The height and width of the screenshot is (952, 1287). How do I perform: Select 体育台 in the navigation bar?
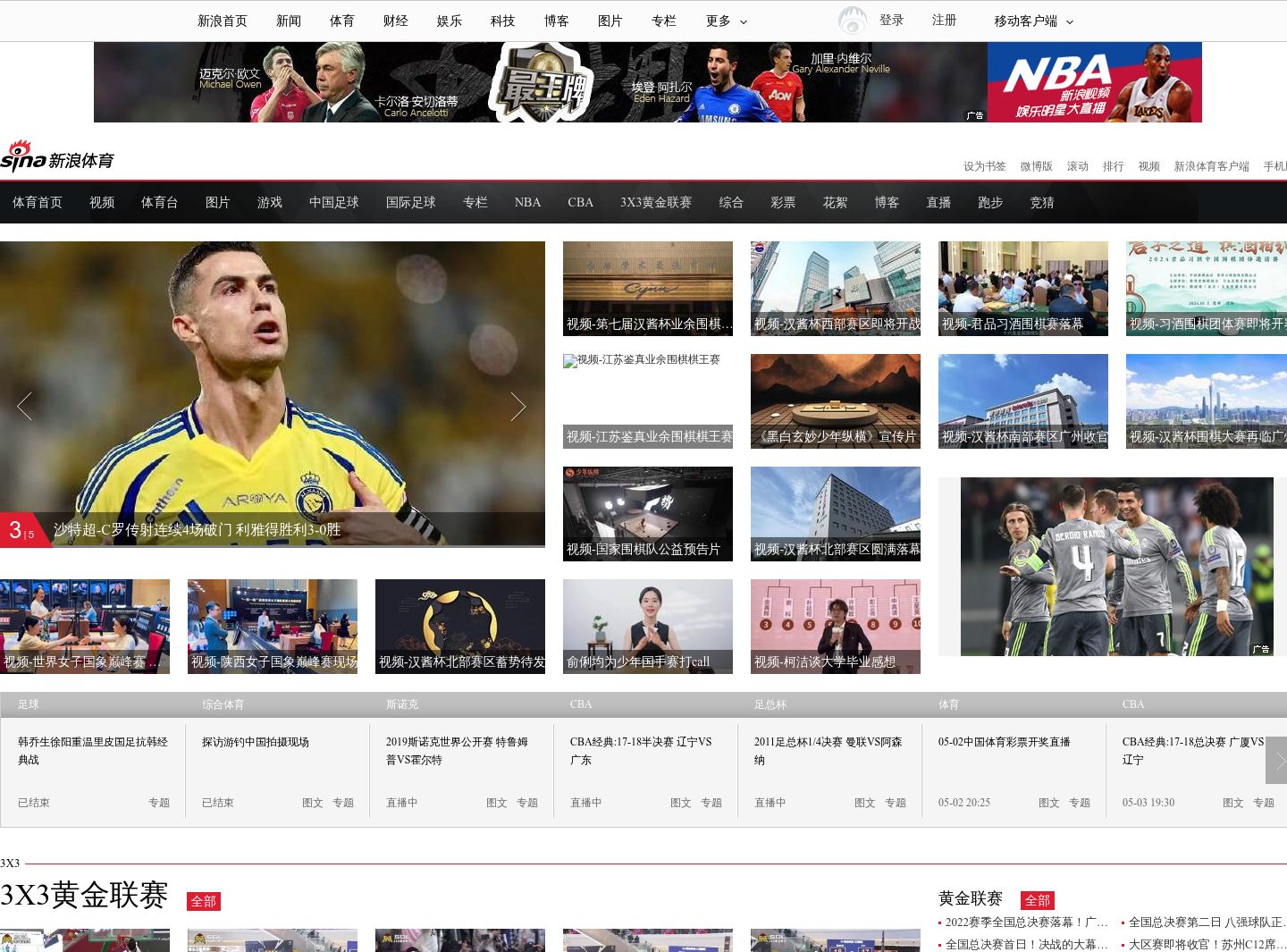160,202
